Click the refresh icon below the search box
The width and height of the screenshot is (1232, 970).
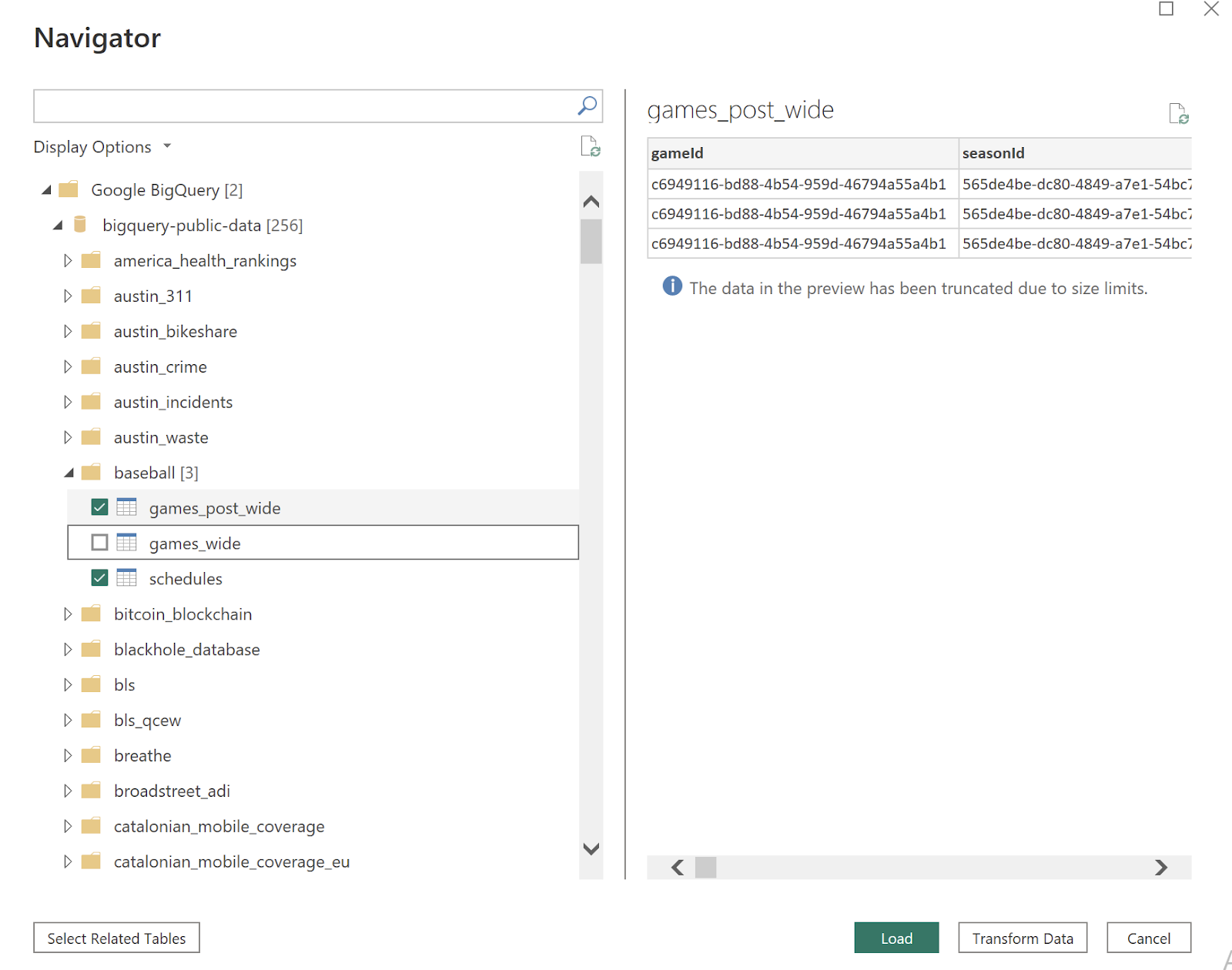[x=591, y=146]
